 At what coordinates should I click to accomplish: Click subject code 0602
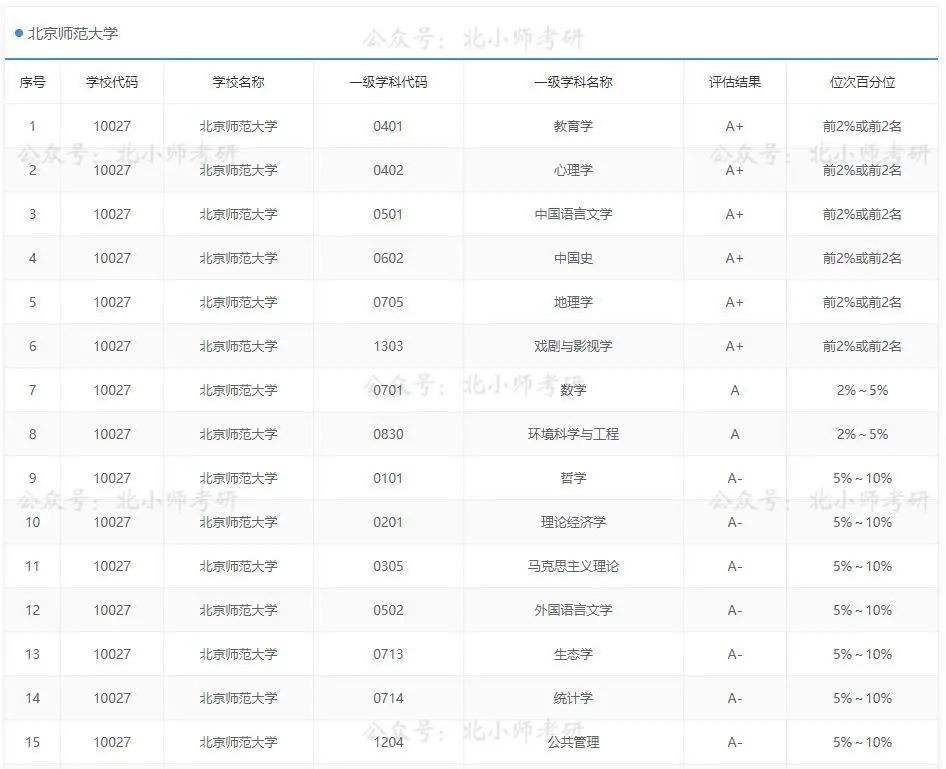click(x=388, y=258)
